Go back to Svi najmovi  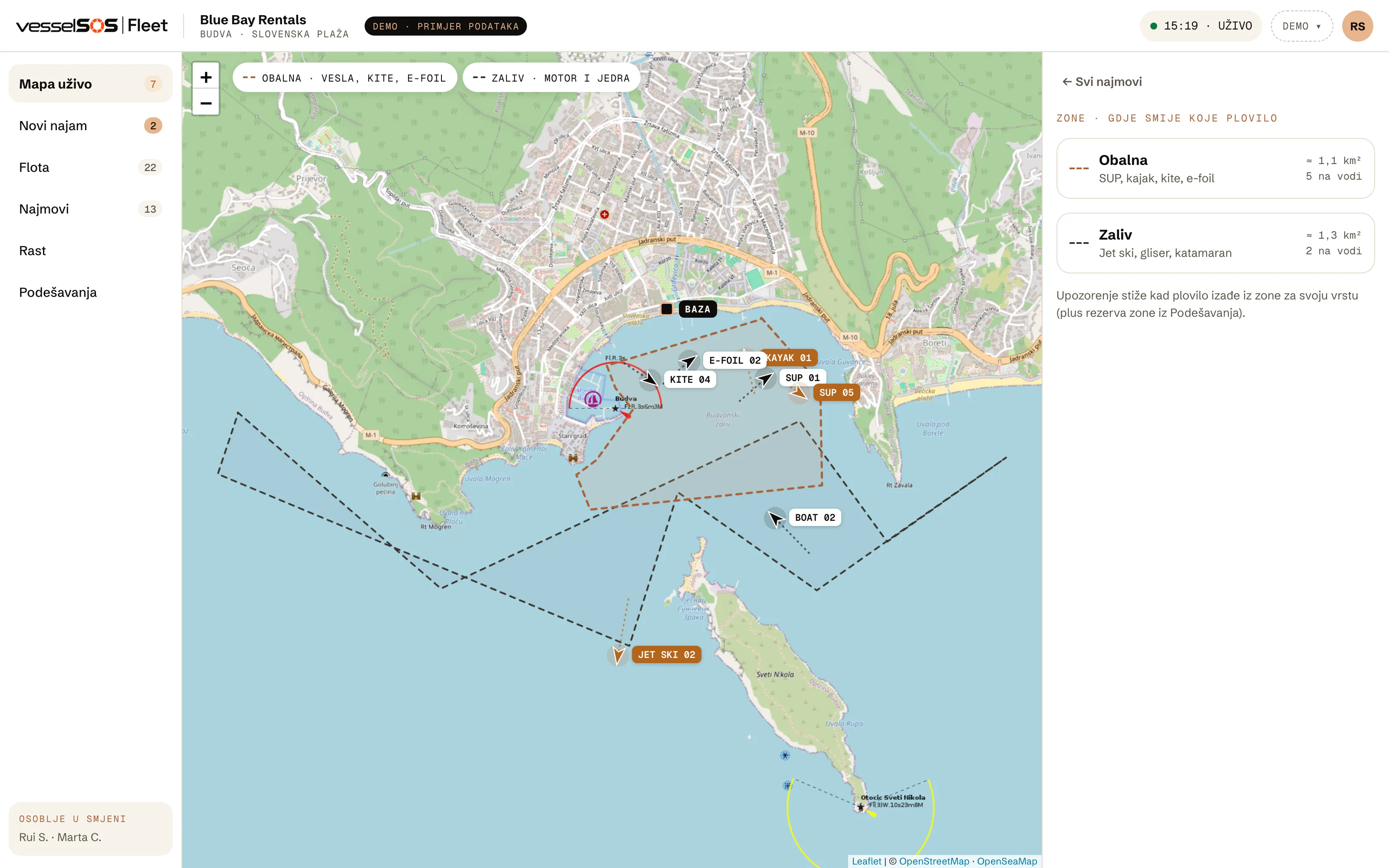tap(1102, 82)
